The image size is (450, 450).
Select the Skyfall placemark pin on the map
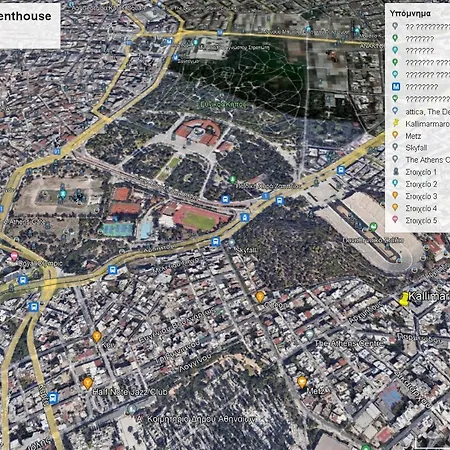[232, 242]
